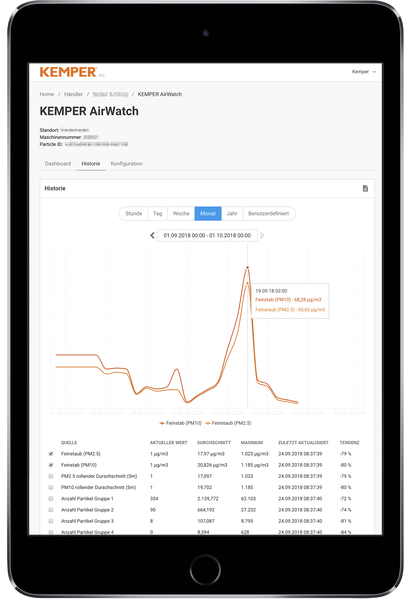Toggle Feinstab (PM10) legend marker
This screenshot has width=413, height=600.
(162, 423)
